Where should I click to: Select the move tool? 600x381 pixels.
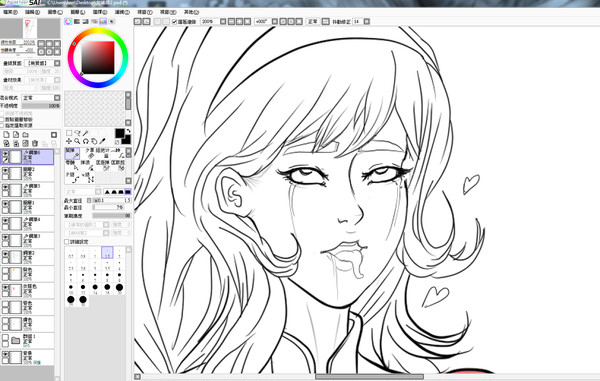pyautogui.click(x=69, y=142)
